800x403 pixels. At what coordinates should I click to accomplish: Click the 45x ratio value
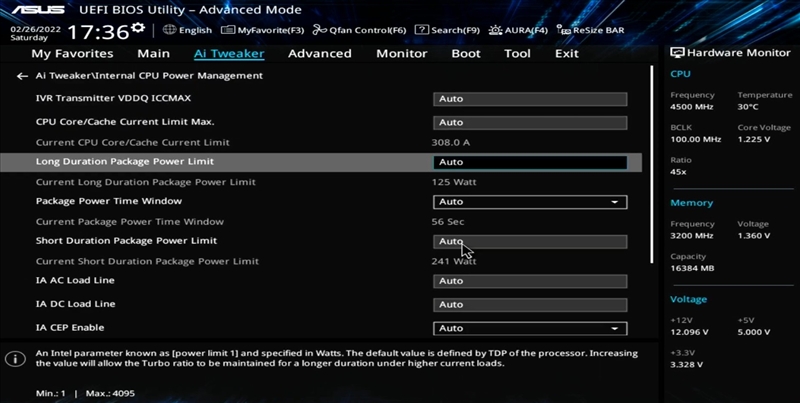coord(678,172)
